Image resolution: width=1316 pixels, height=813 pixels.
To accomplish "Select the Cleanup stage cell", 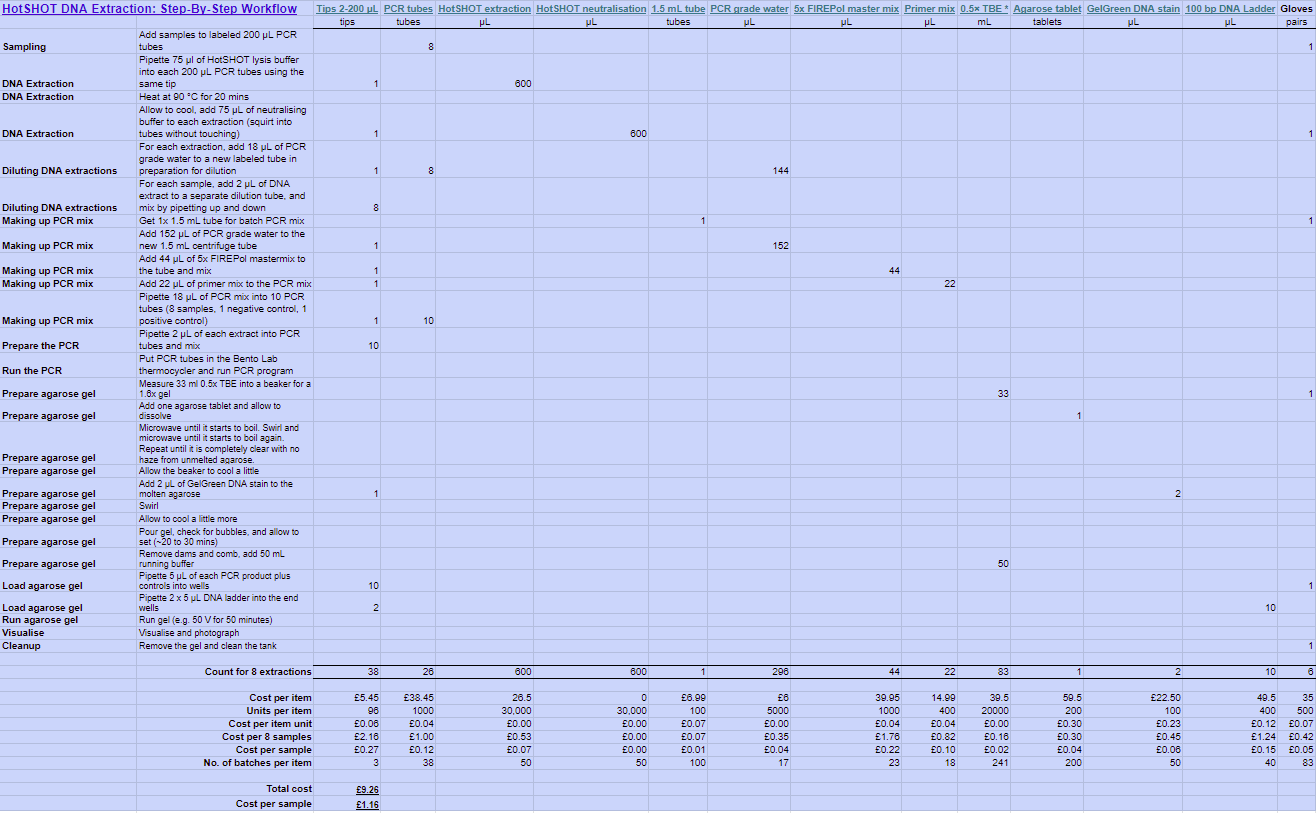I will pos(68,646).
